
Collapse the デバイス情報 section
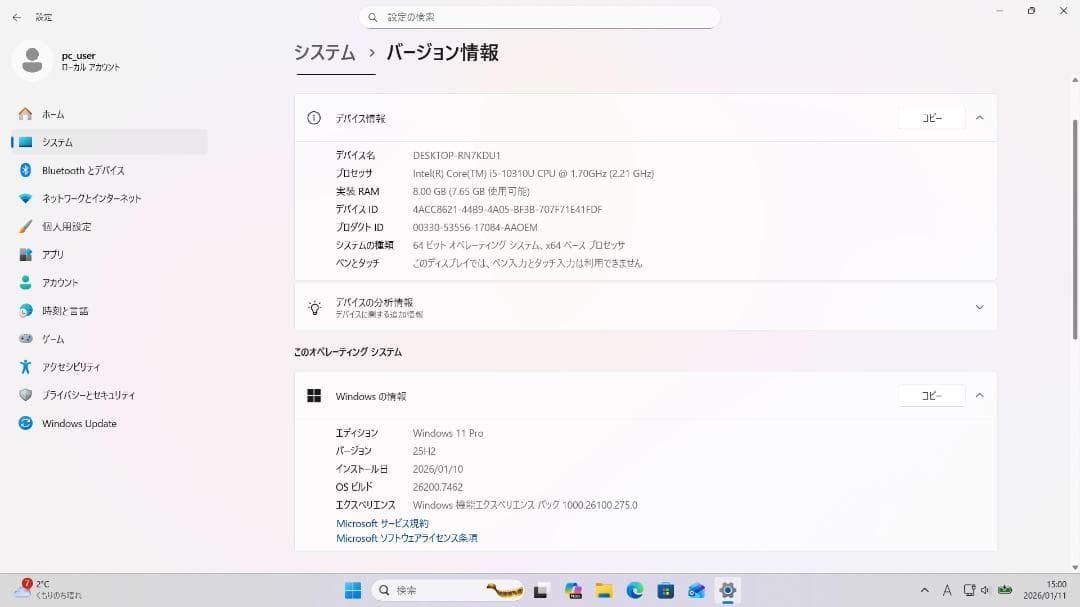979,117
